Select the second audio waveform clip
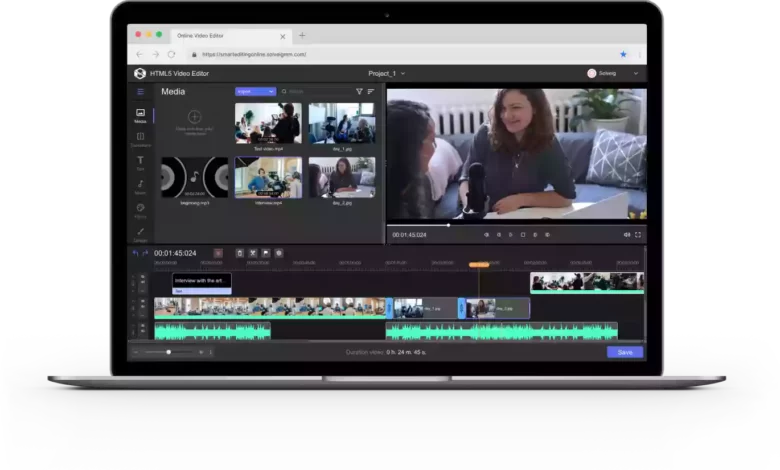This screenshot has width=780, height=470. (x=501, y=332)
